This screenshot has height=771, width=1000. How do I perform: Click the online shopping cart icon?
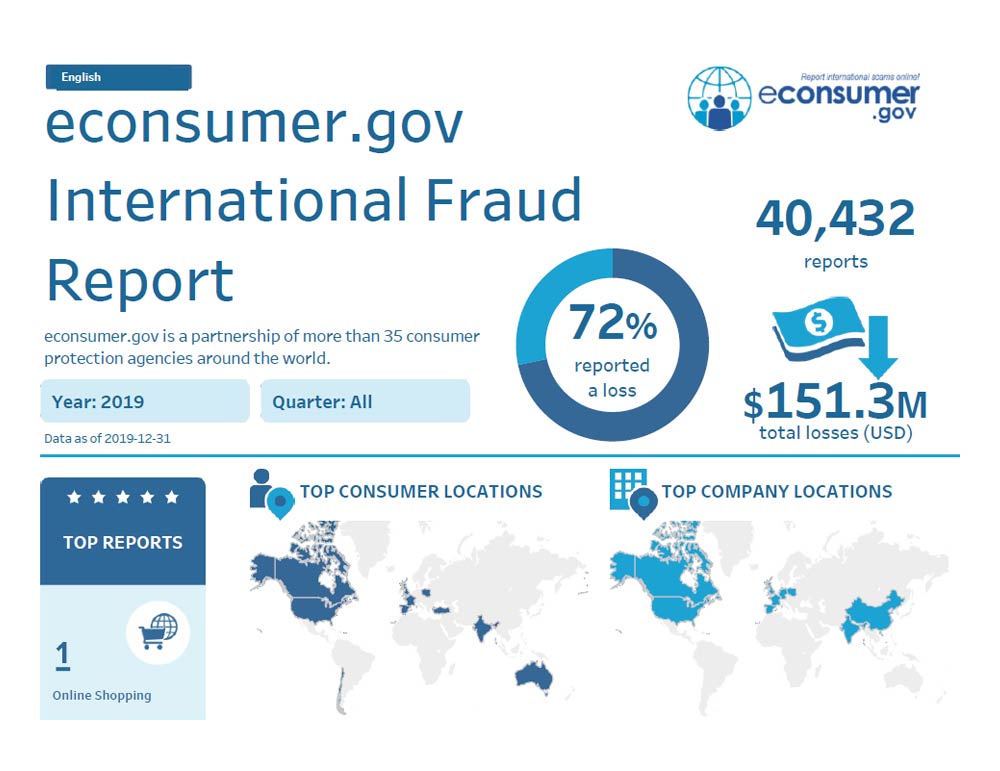click(x=158, y=631)
